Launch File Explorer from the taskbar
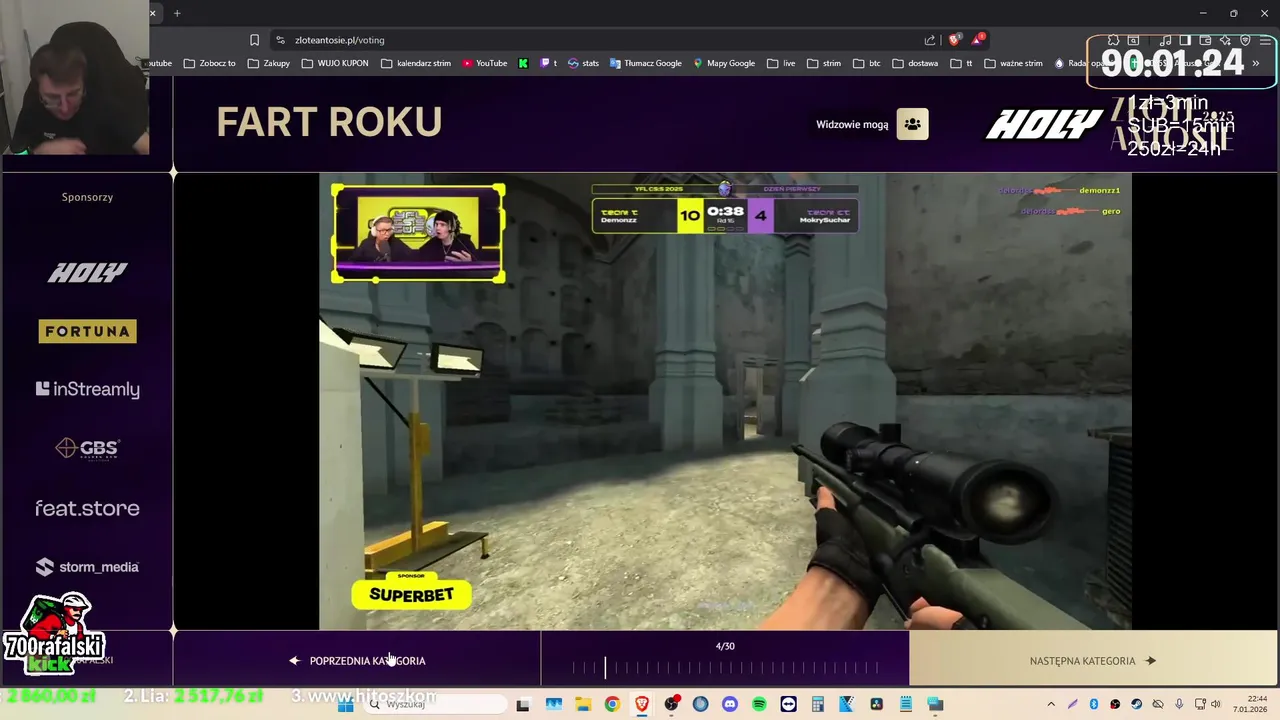 pos(582,704)
